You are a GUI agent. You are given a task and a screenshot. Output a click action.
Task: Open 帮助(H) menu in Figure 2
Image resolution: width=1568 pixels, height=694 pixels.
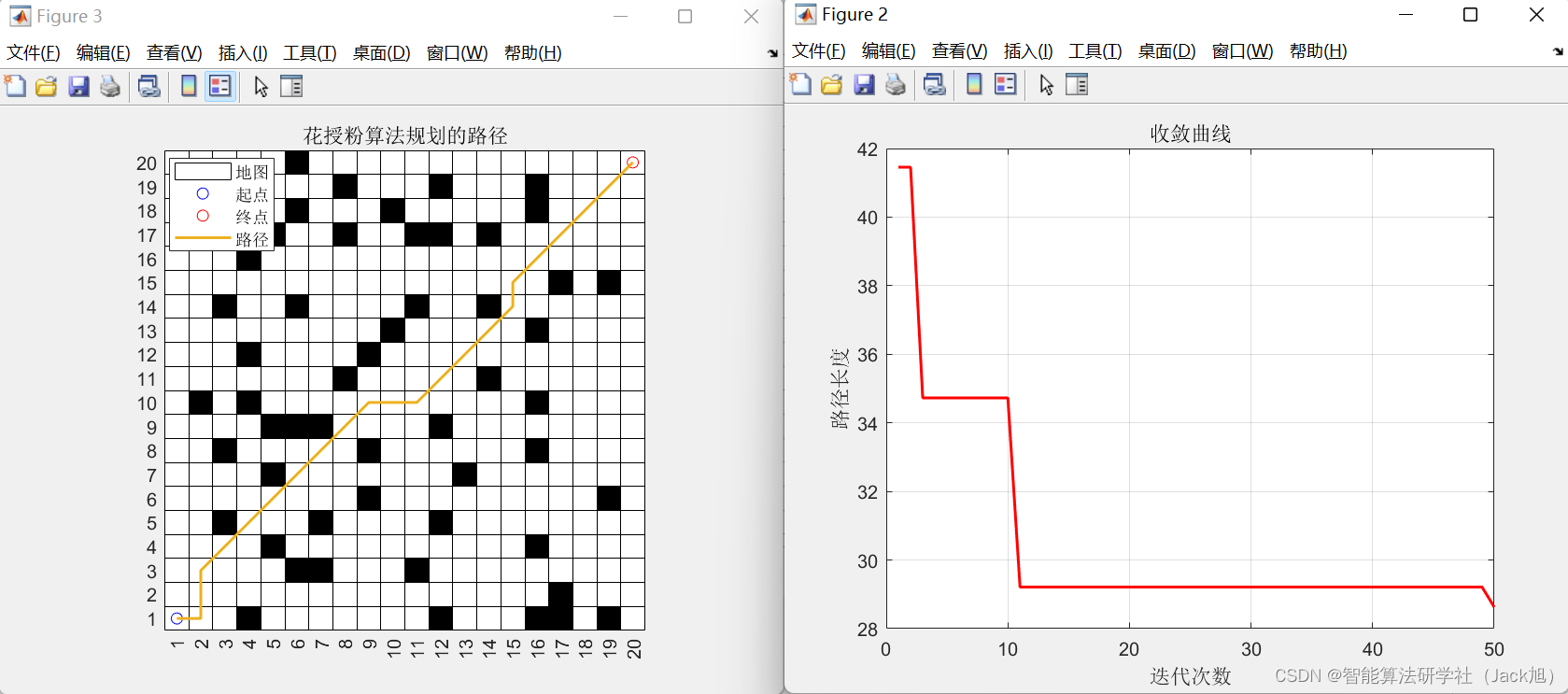(1318, 51)
